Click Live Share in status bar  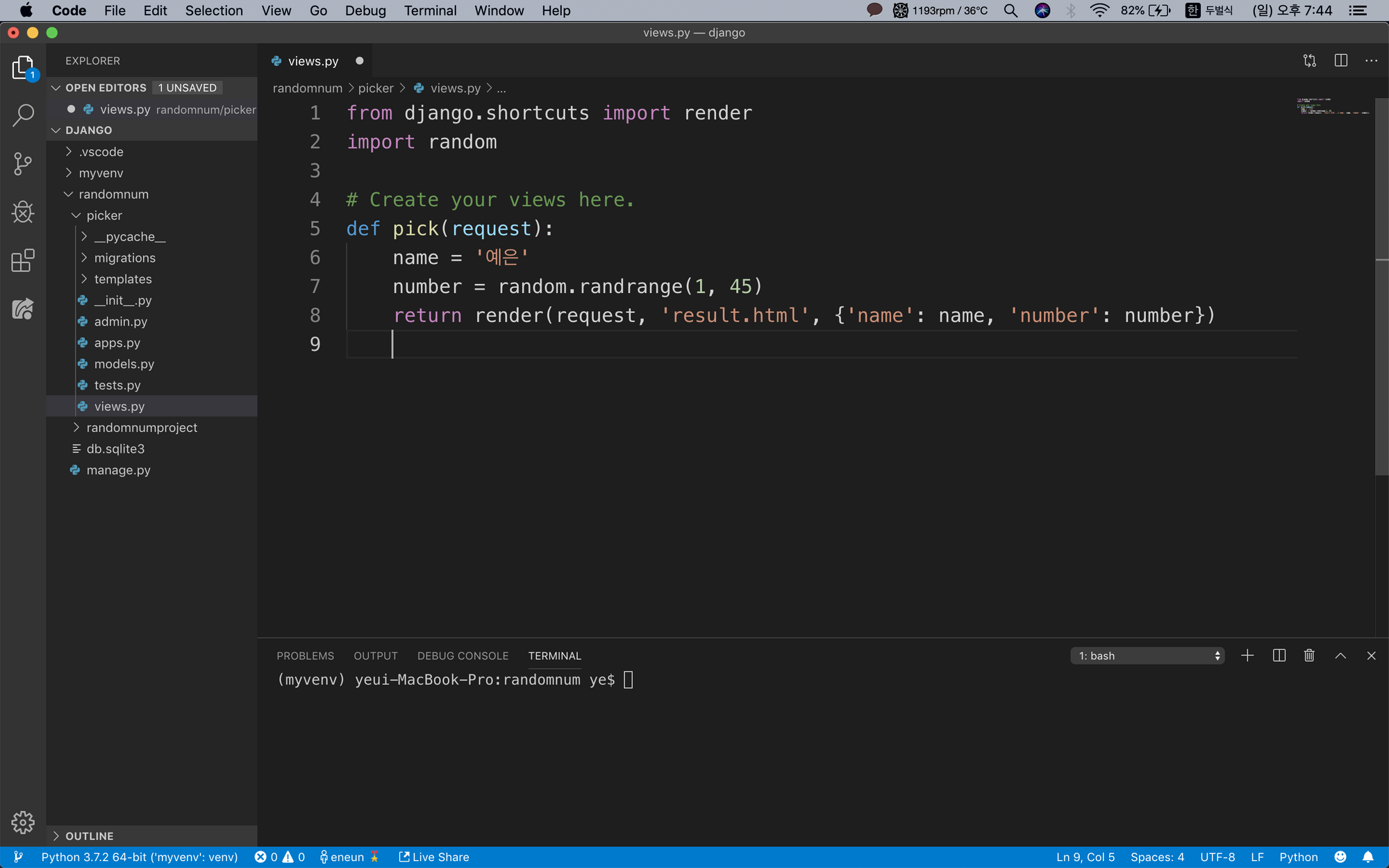434,857
